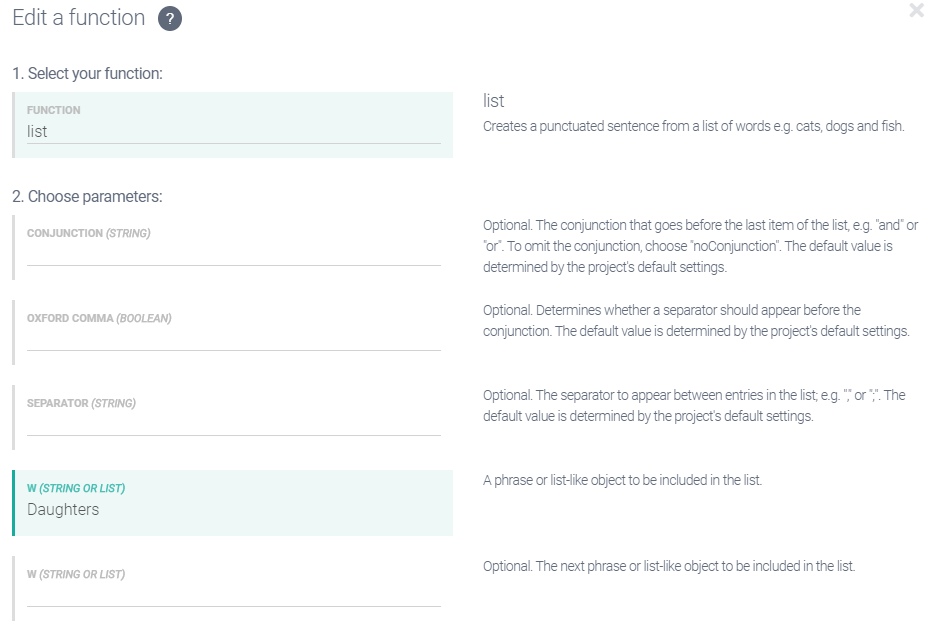The image size is (935, 625).
Task: Open the Conjunction parameter field
Action: coord(233,254)
